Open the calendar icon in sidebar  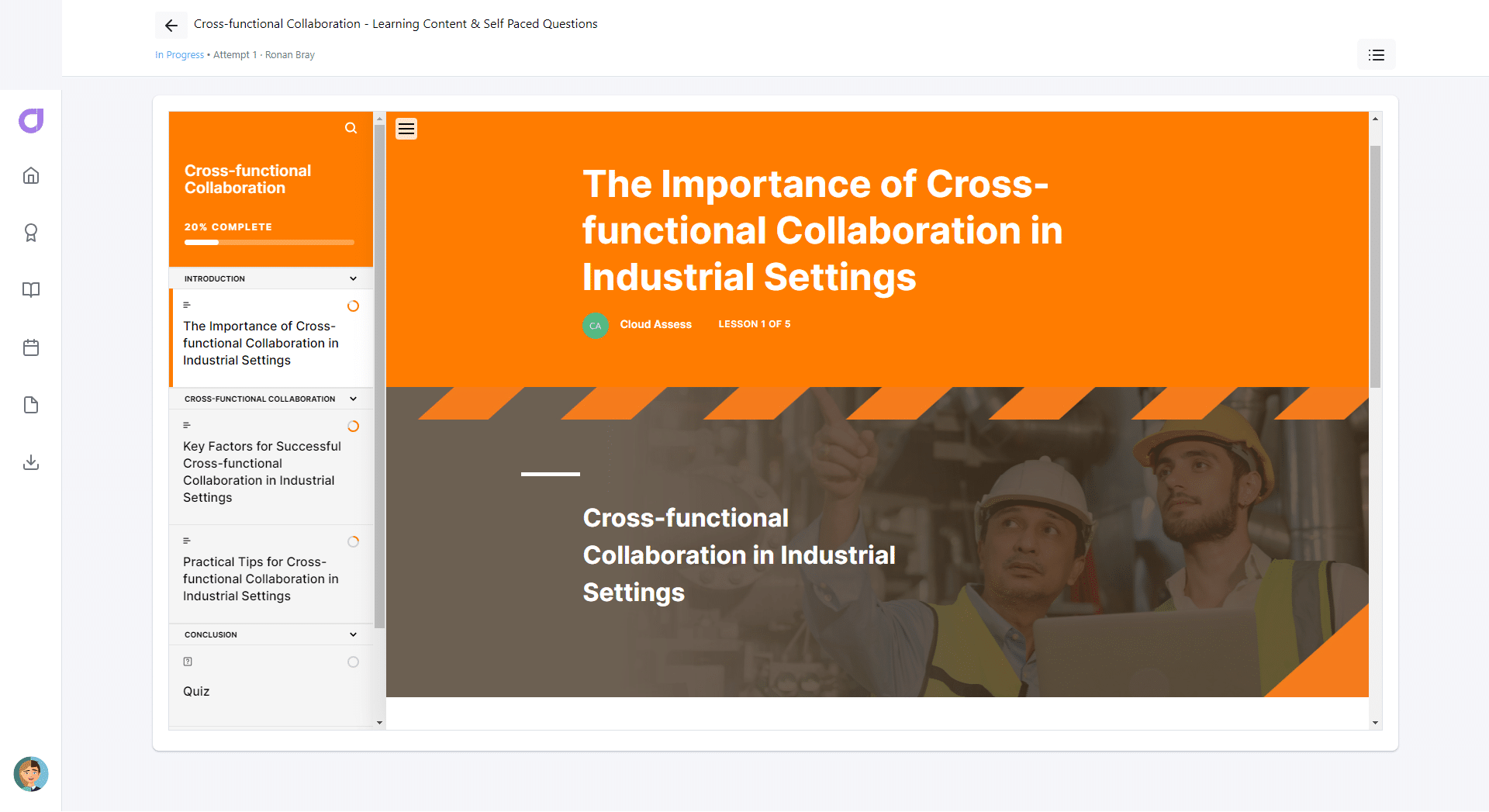click(31, 347)
